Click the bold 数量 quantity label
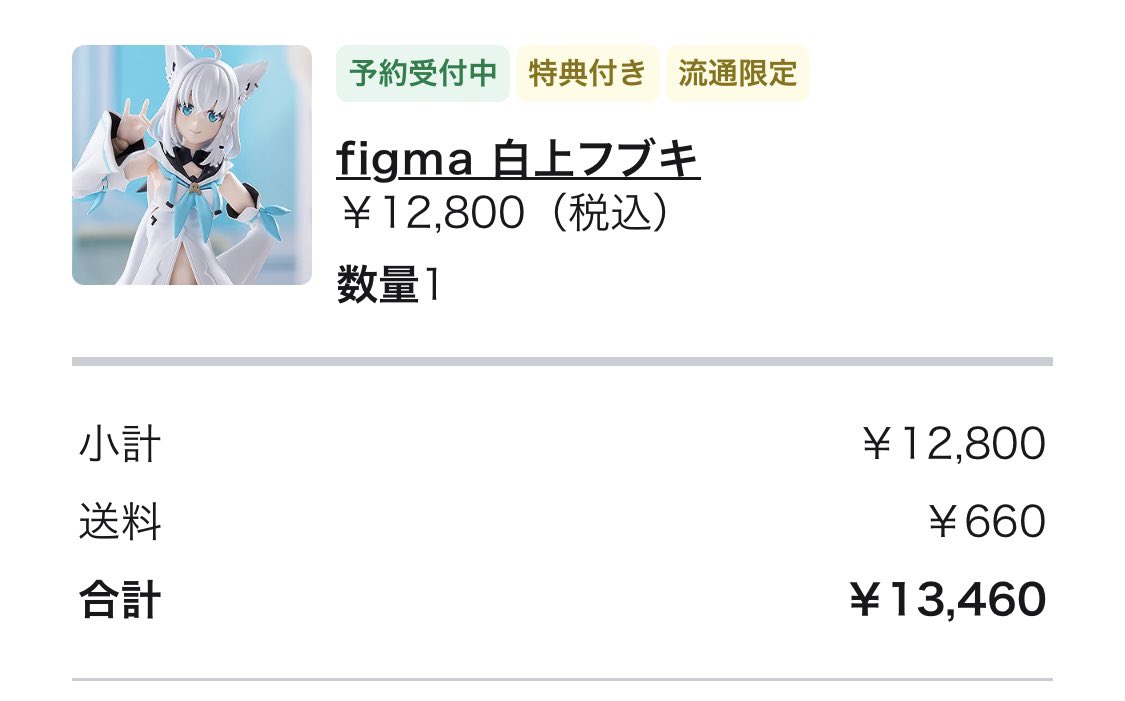The height and width of the screenshot is (701, 1125). tap(377, 287)
